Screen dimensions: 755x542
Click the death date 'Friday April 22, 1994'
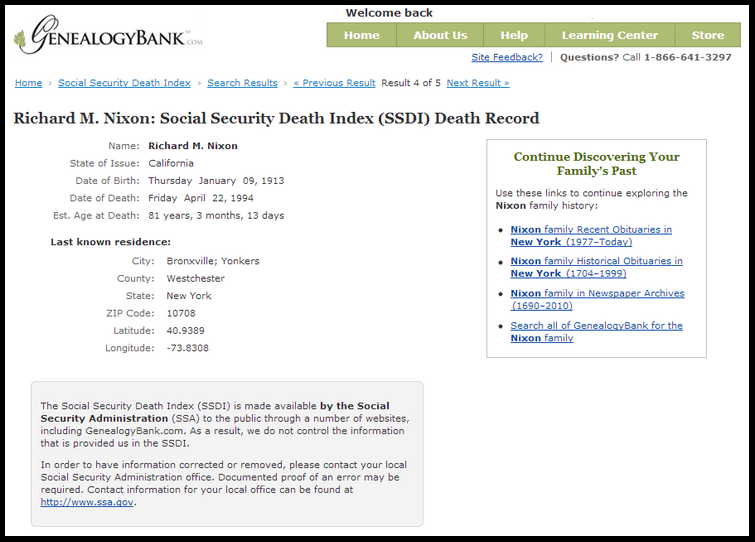201,198
